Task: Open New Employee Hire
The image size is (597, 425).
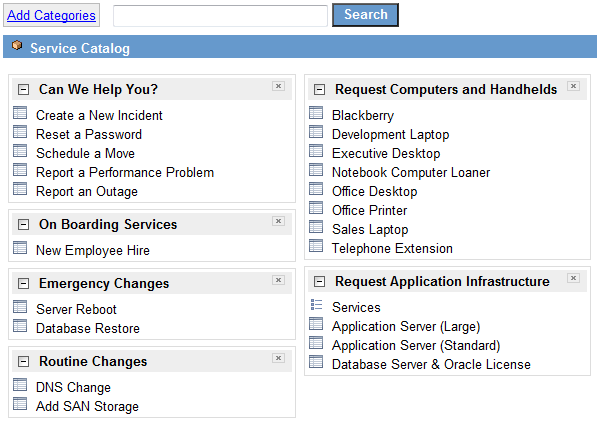Action: [x=93, y=251]
